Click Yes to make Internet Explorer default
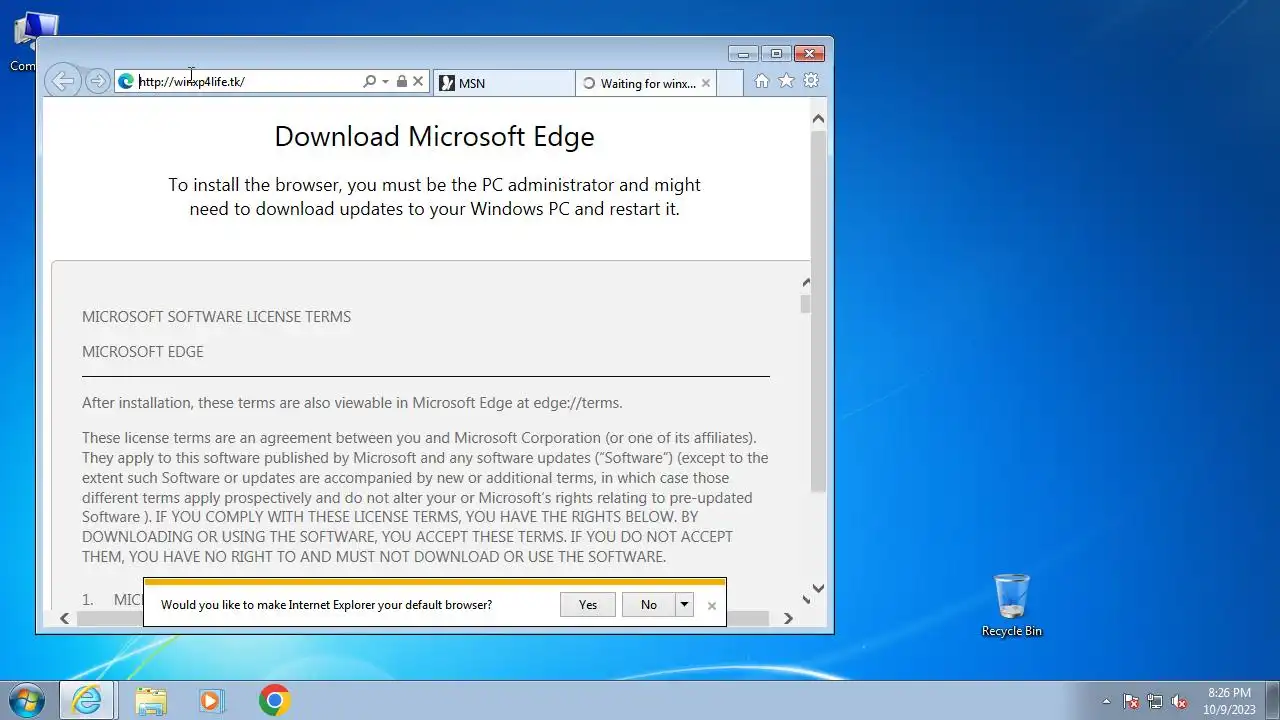Screen dimensions: 1280x720 pyautogui.click(x=588, y=604)
